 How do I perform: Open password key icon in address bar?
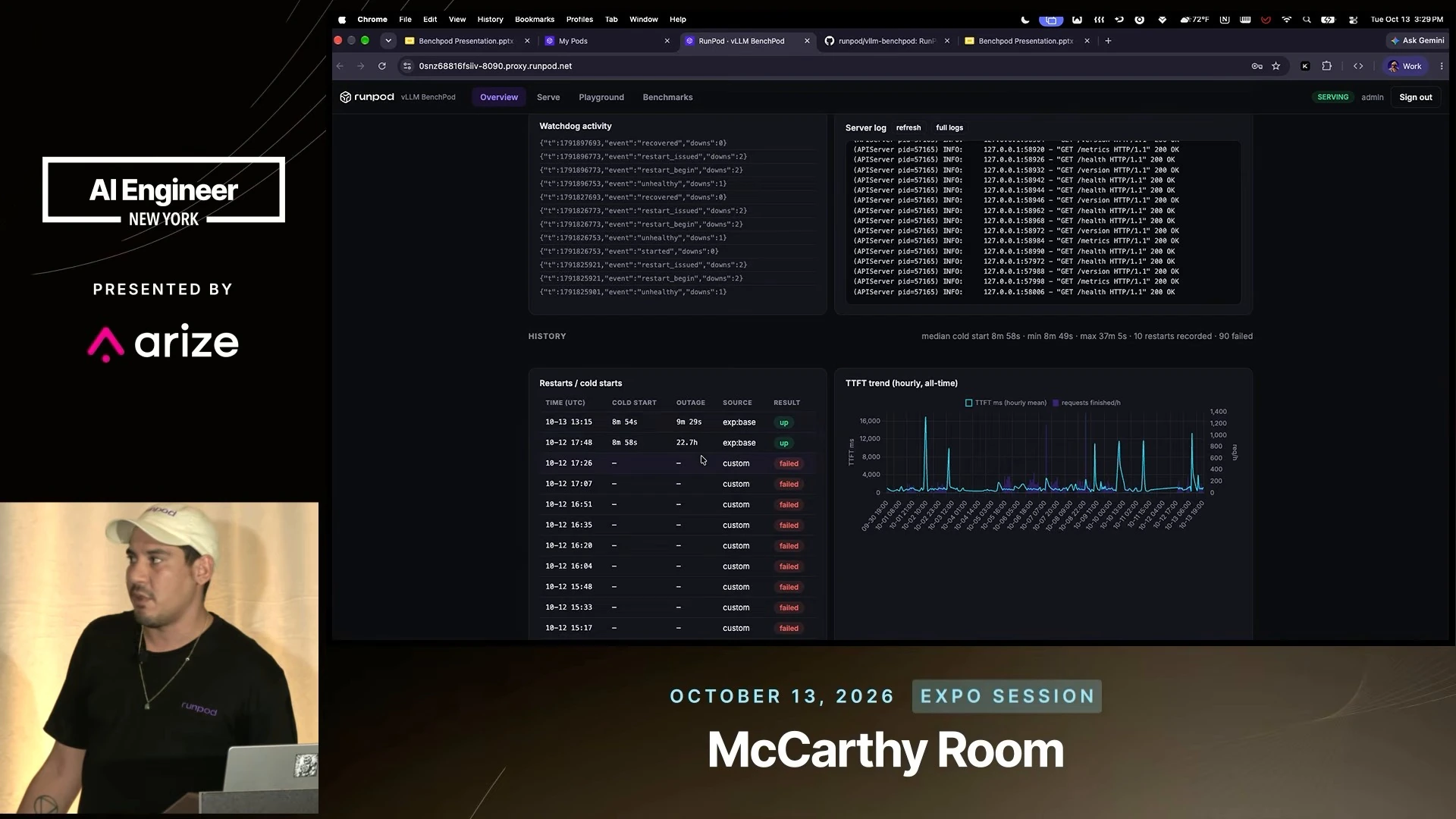[x=1257, y=66]
